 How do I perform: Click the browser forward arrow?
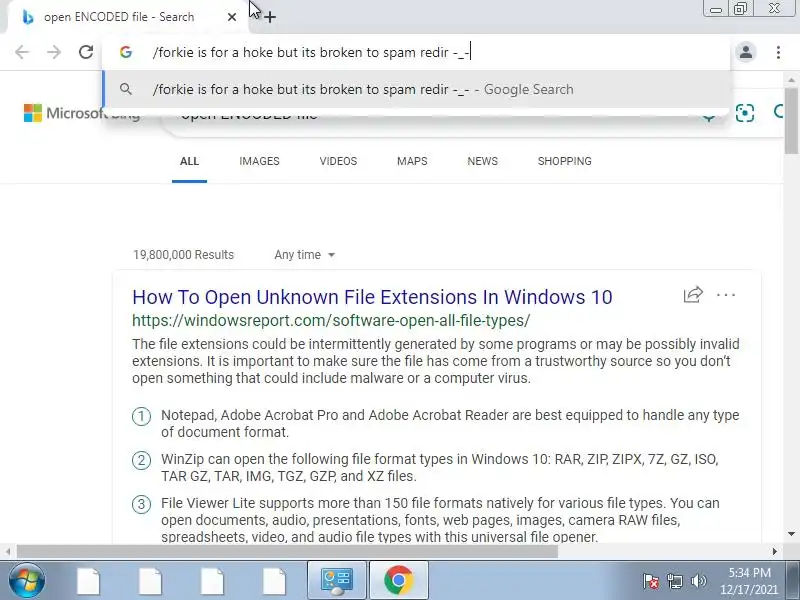[x=54, y=52]
